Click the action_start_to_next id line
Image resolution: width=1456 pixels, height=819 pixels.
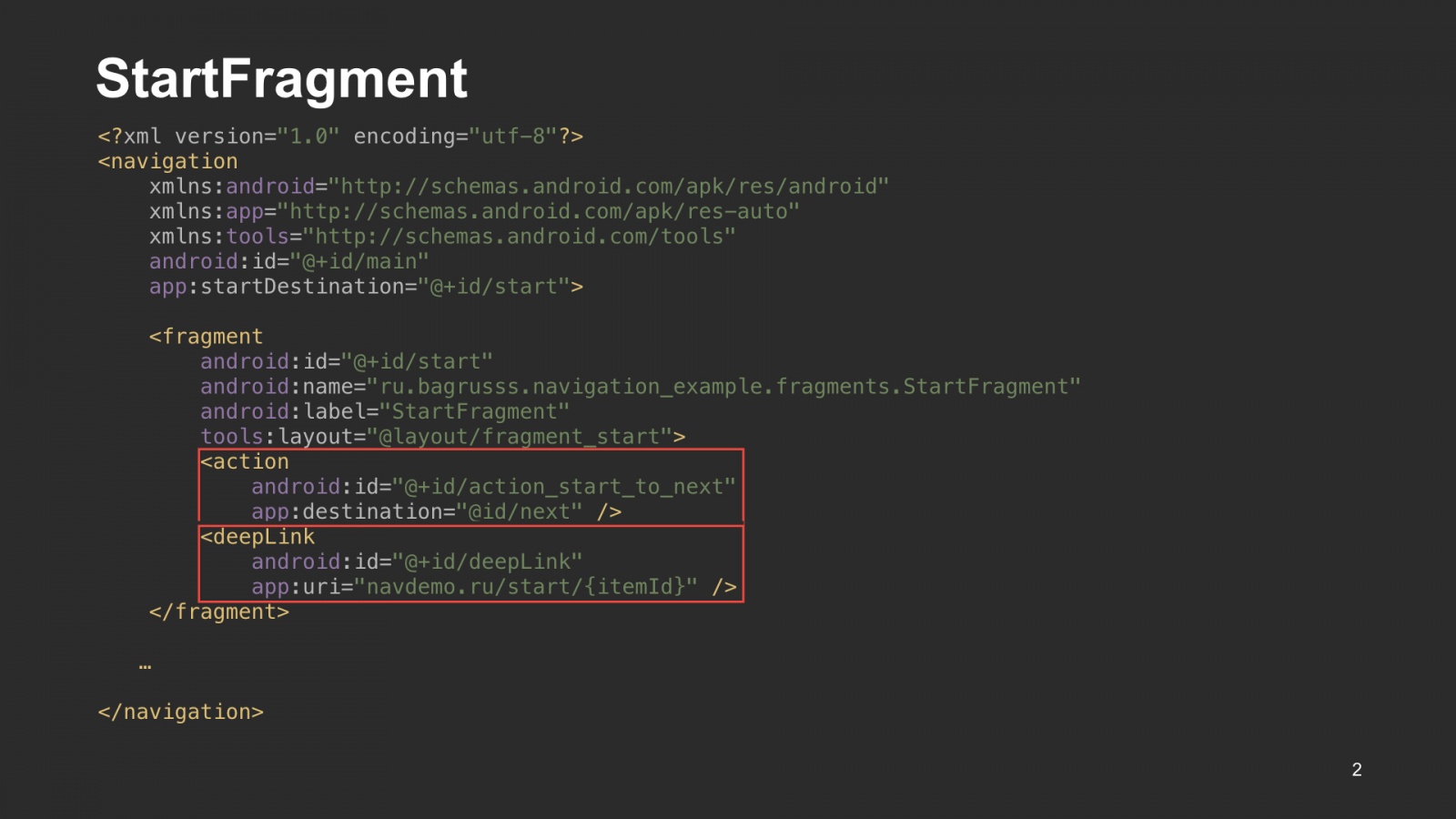pyautogui.click(x=493, y=487)
